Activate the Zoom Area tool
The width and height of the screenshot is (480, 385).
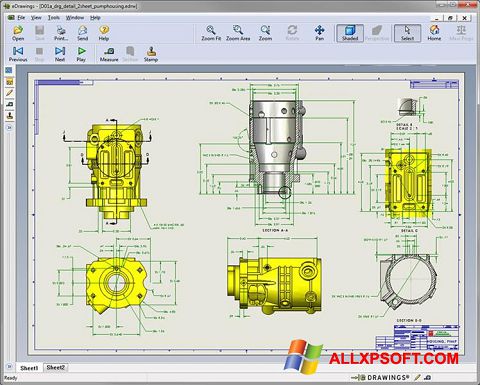point(238,33)
